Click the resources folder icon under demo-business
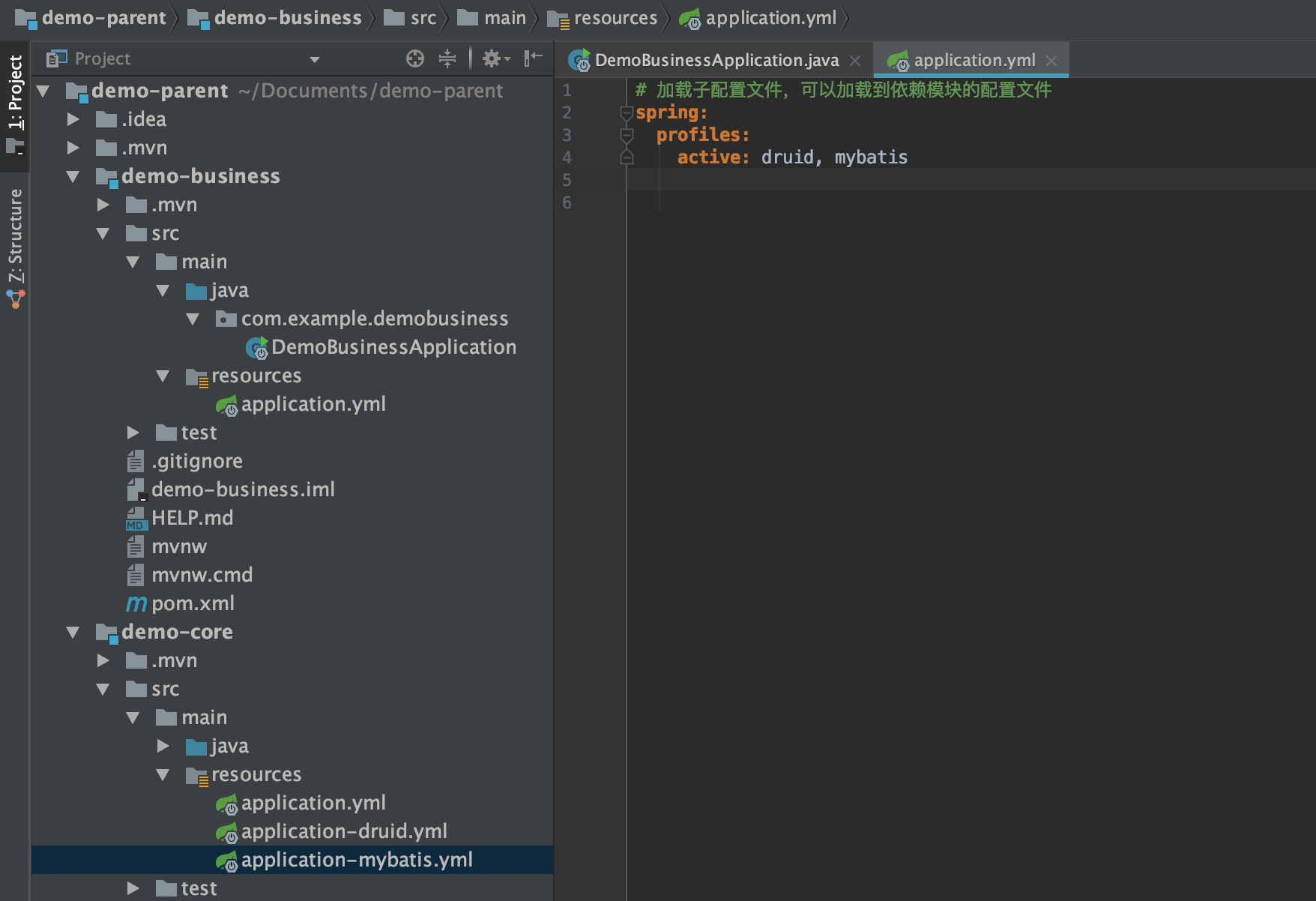1316x901 pixels. pos(196,377)
